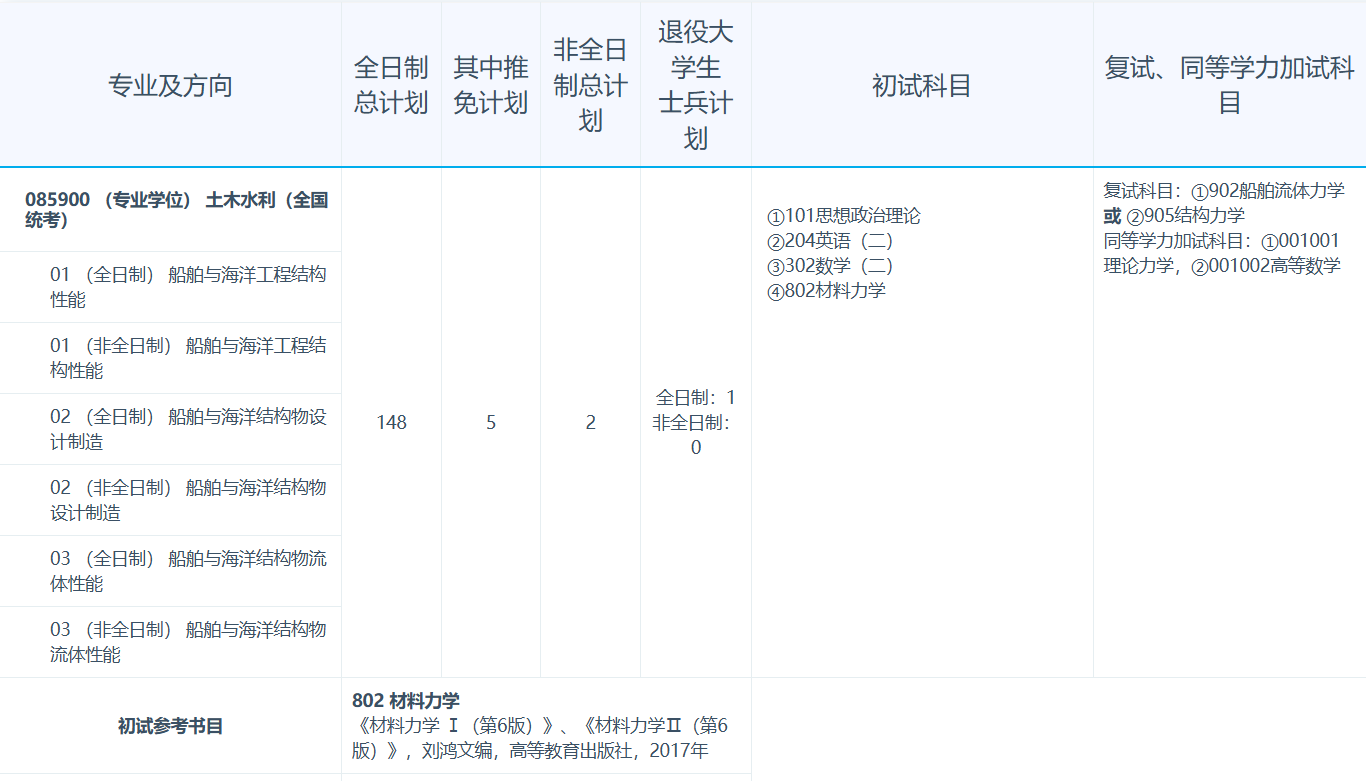
Task: Click the 推免计划 value 5
Action: click(x=489, y=424)
